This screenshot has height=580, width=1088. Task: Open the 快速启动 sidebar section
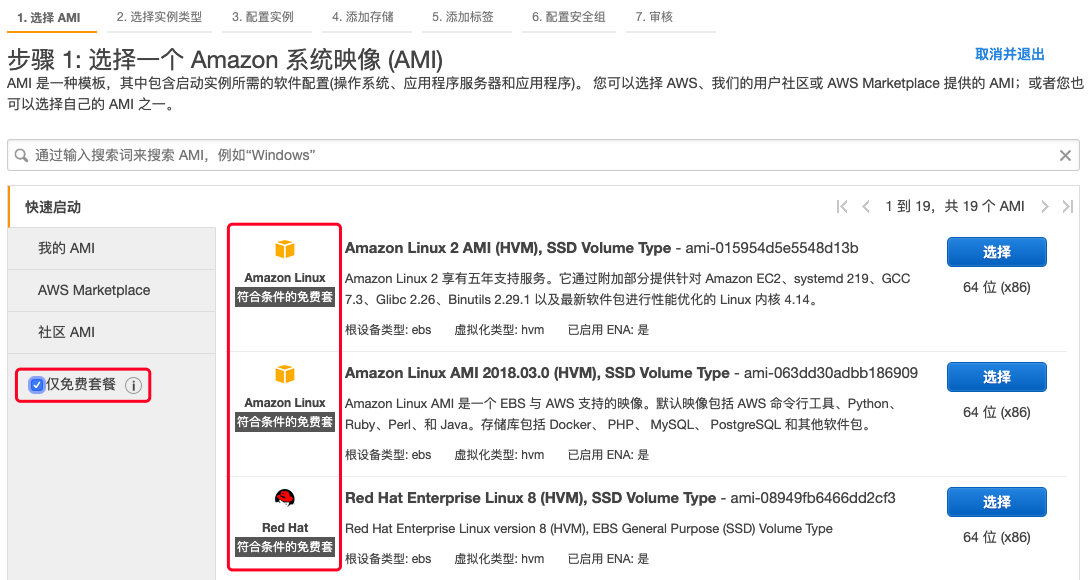pyautogui.click(x=112, y=207)
